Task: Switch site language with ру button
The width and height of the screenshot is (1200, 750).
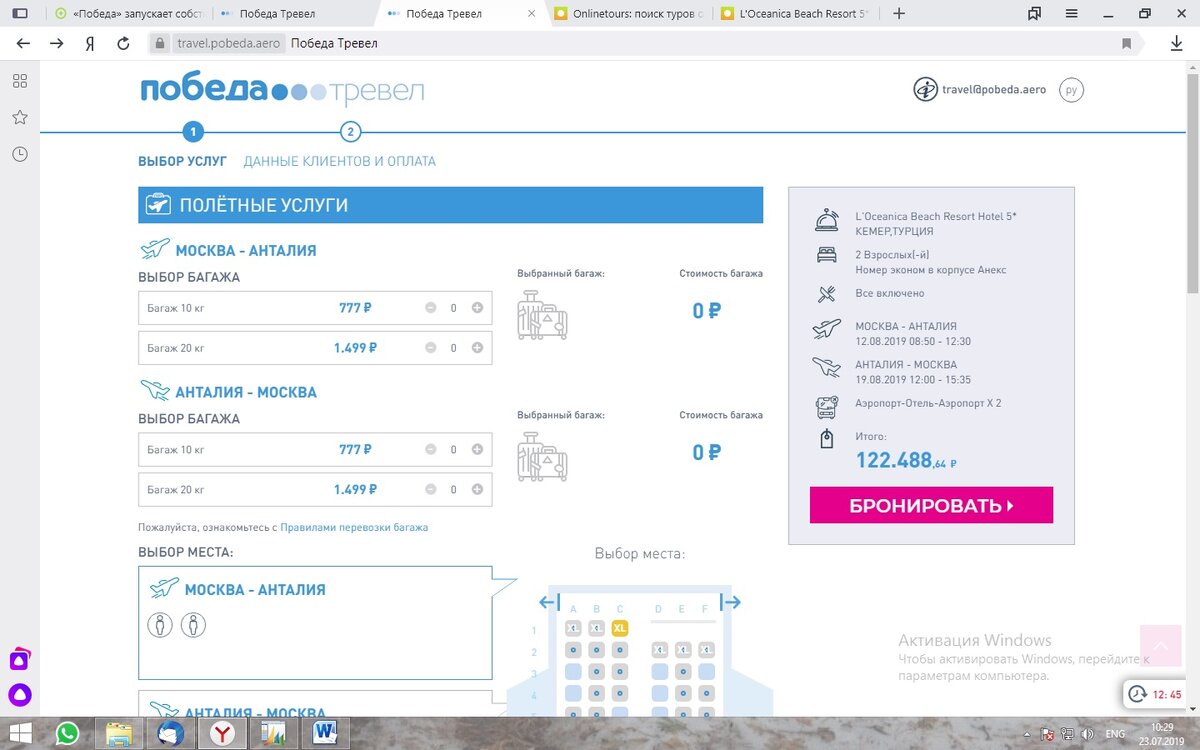Action: pyautogui.click(x=1072, y=90)
